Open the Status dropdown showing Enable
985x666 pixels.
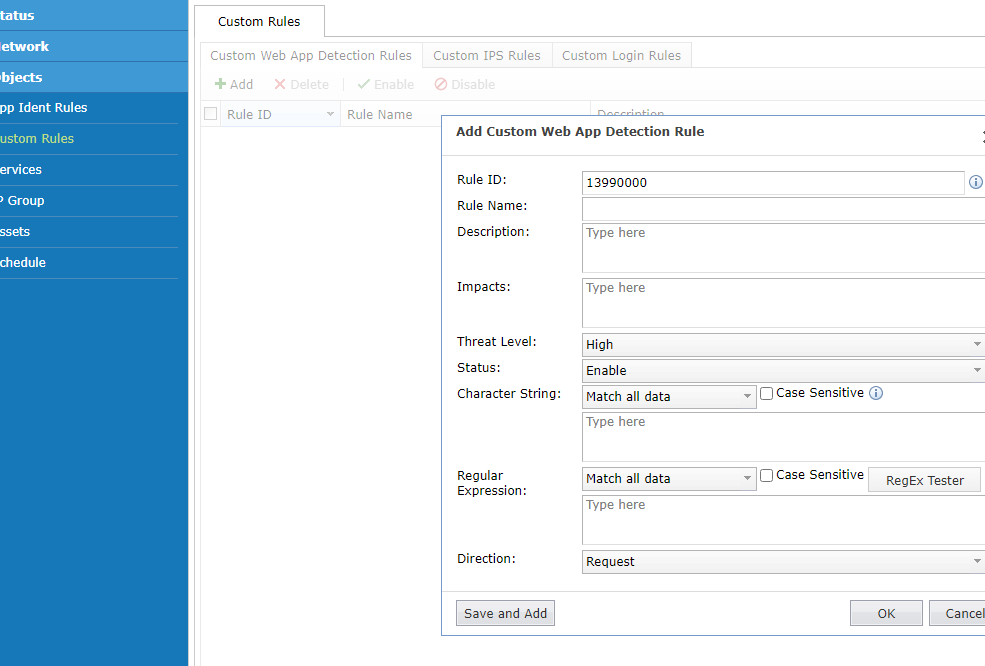pyautogui.click(x=783, y=370)
